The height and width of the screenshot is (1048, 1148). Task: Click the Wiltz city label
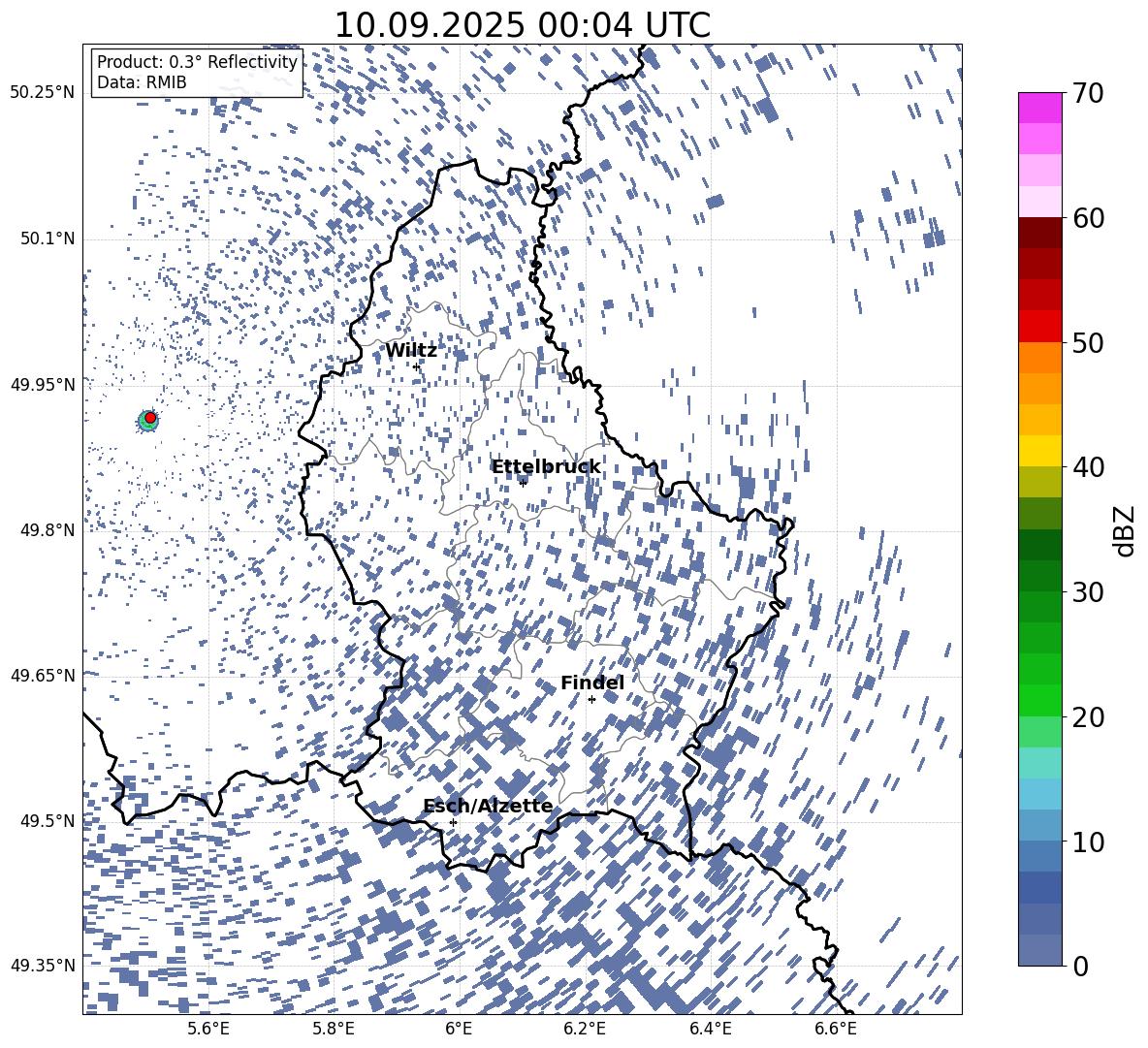(x=411, y=351)
